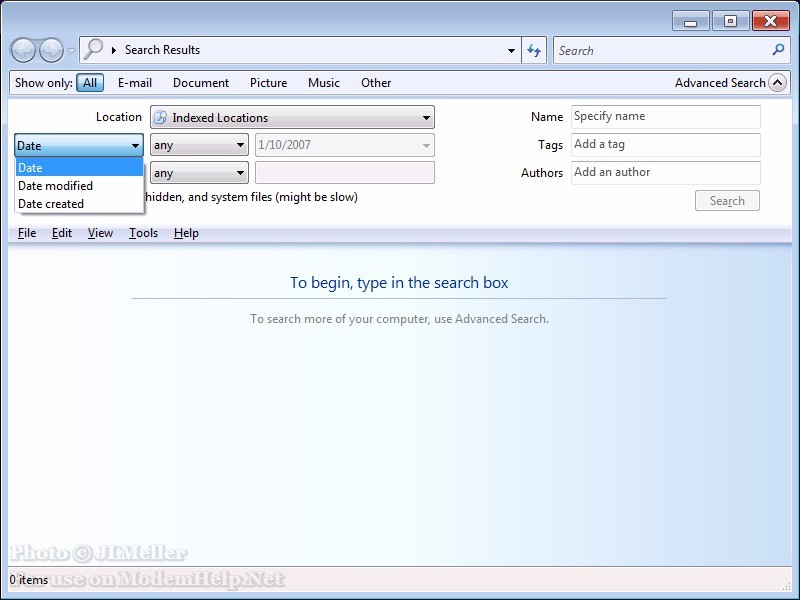Open the recent pages arrow beside Forward
Viewport: 800px width, 600px height.
(x=71, y=51)
